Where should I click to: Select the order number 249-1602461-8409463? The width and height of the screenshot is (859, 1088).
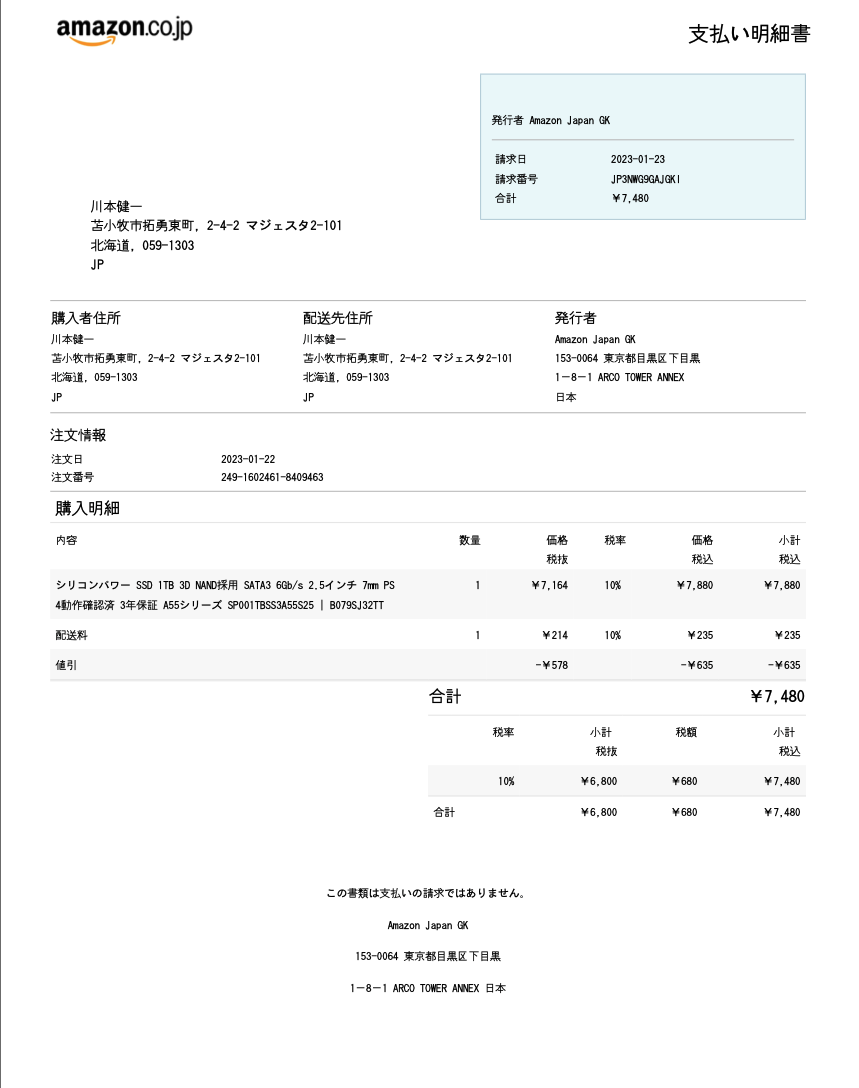(x=271, y=477)
